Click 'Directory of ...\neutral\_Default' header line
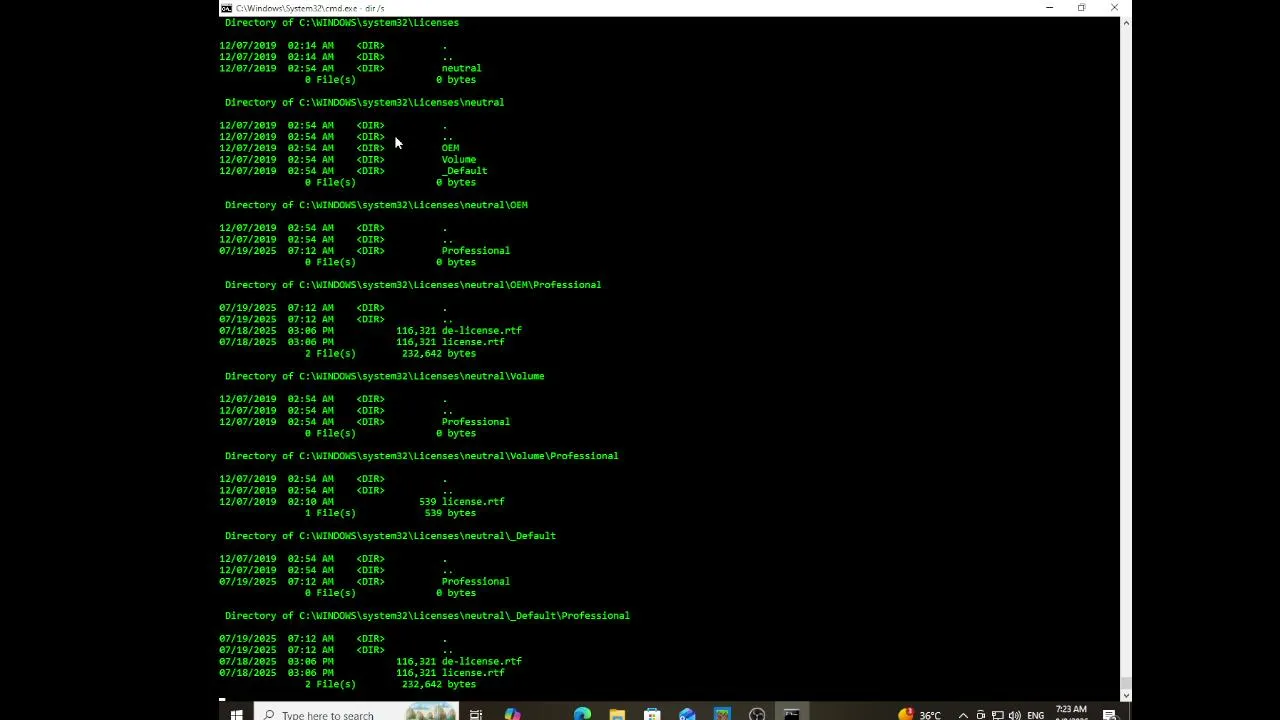The height and width of the screenshot is (720, 1280). (x=390, y=536)
